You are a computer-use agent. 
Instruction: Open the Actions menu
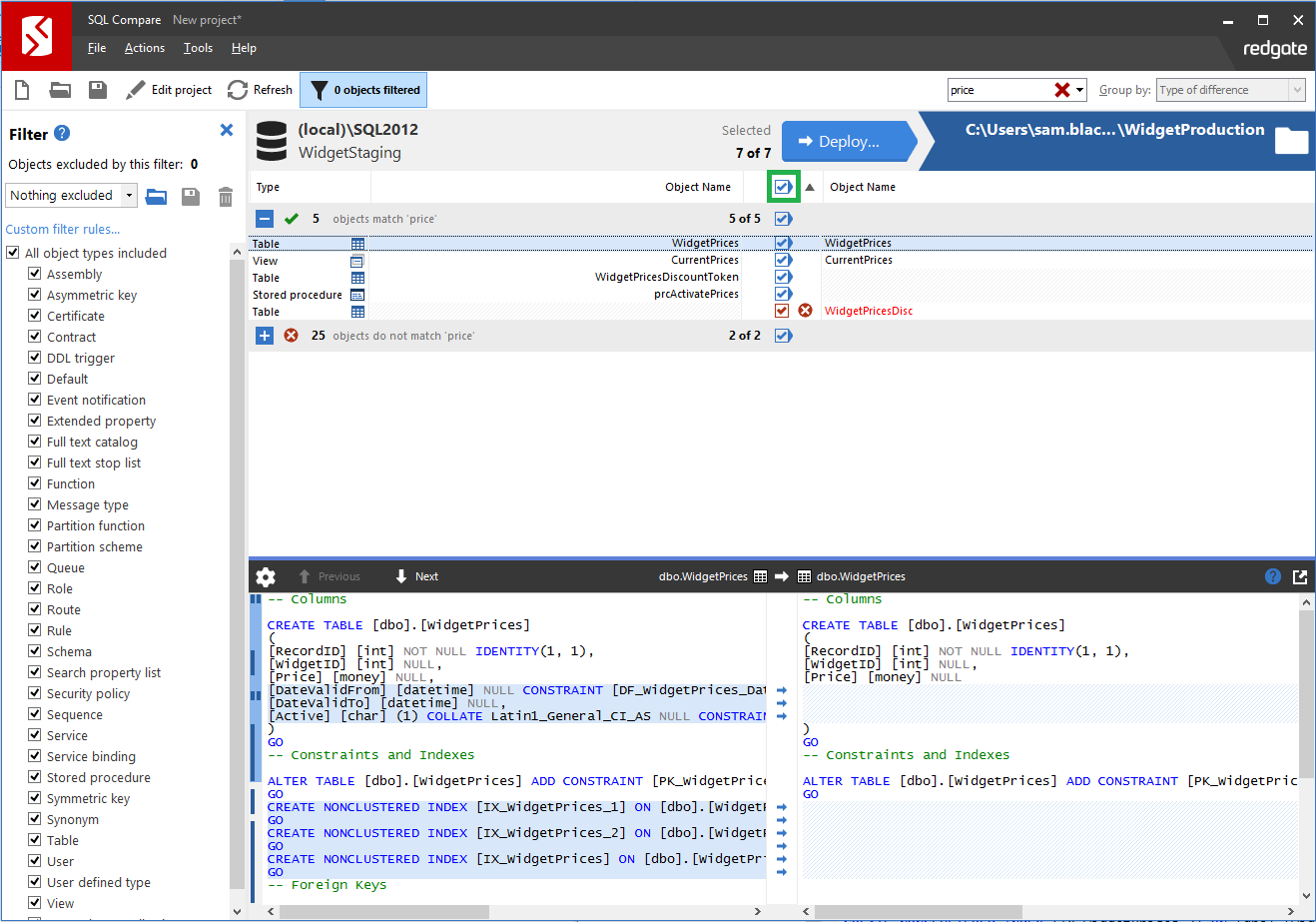144,48
